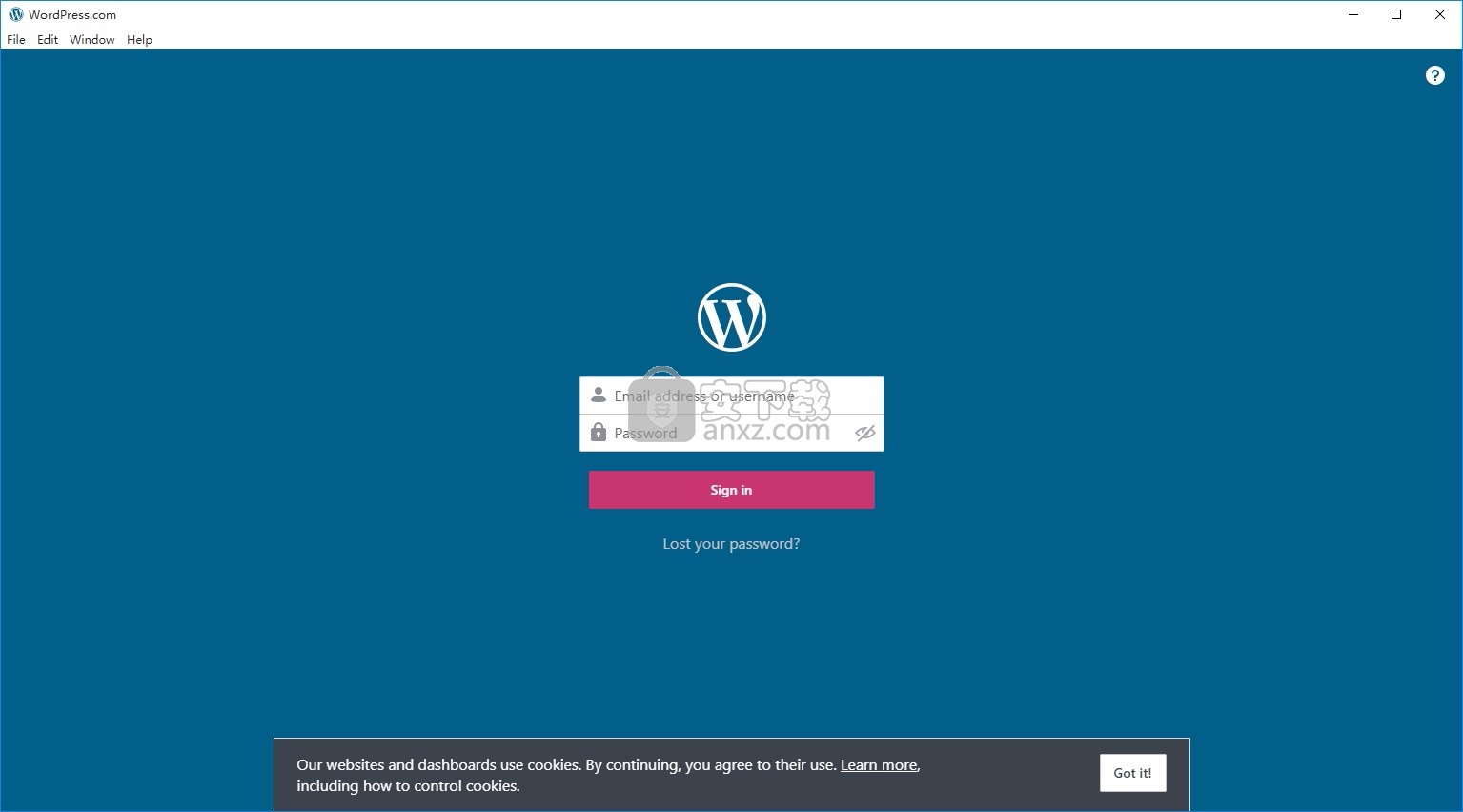Screen dimensions: 1463x812
Task: Open the Help menu
Action: pyautogui.click(x=139, y=39)
